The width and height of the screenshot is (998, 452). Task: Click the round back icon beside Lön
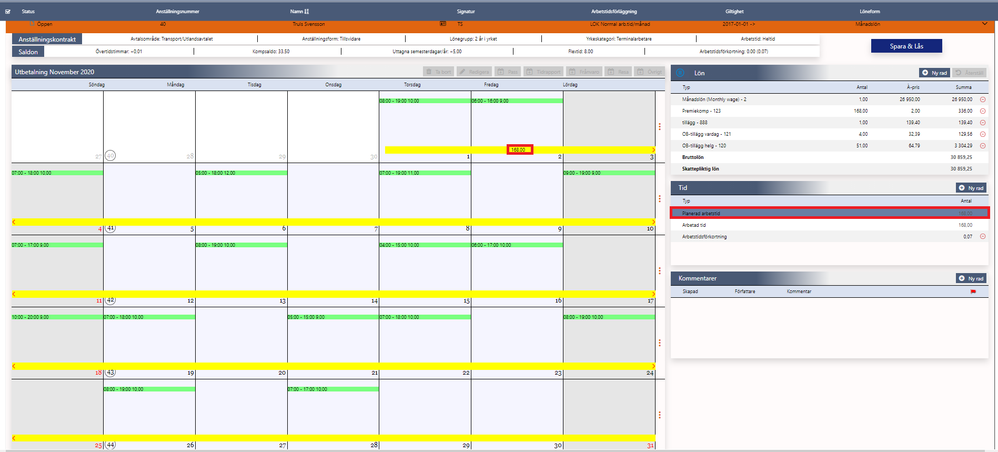point(680,73)
